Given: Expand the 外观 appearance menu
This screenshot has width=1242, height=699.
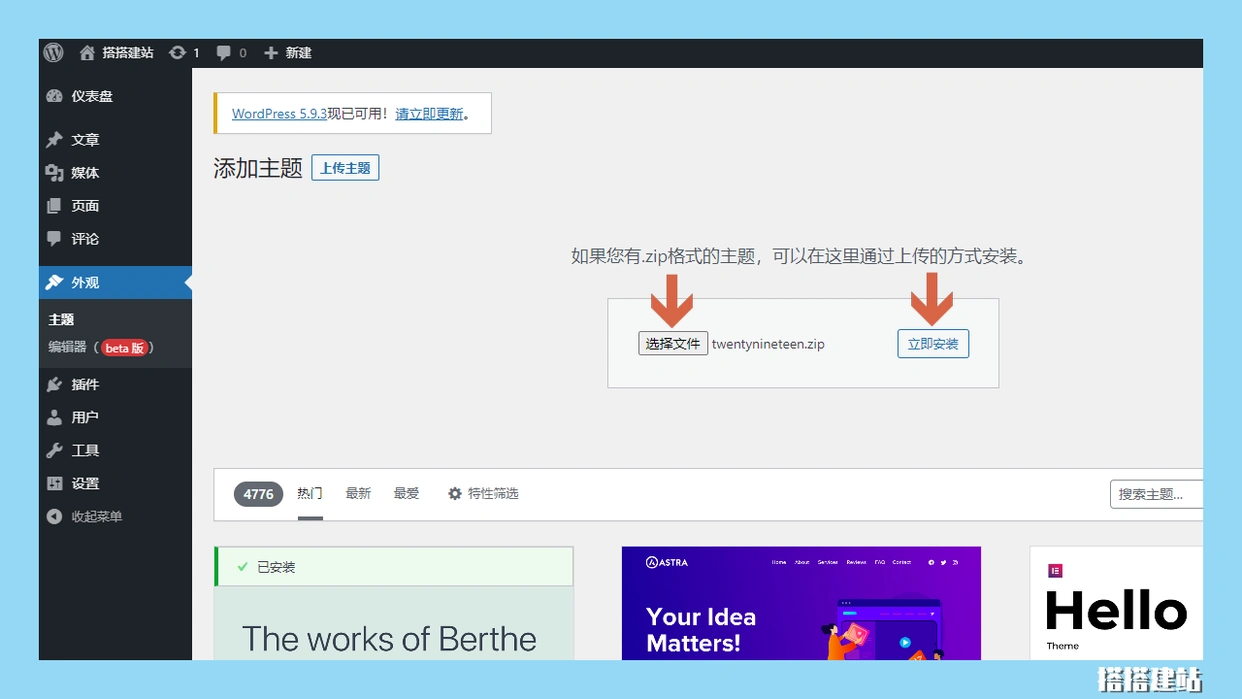Looking at the screenshot, I should [85, 283].
